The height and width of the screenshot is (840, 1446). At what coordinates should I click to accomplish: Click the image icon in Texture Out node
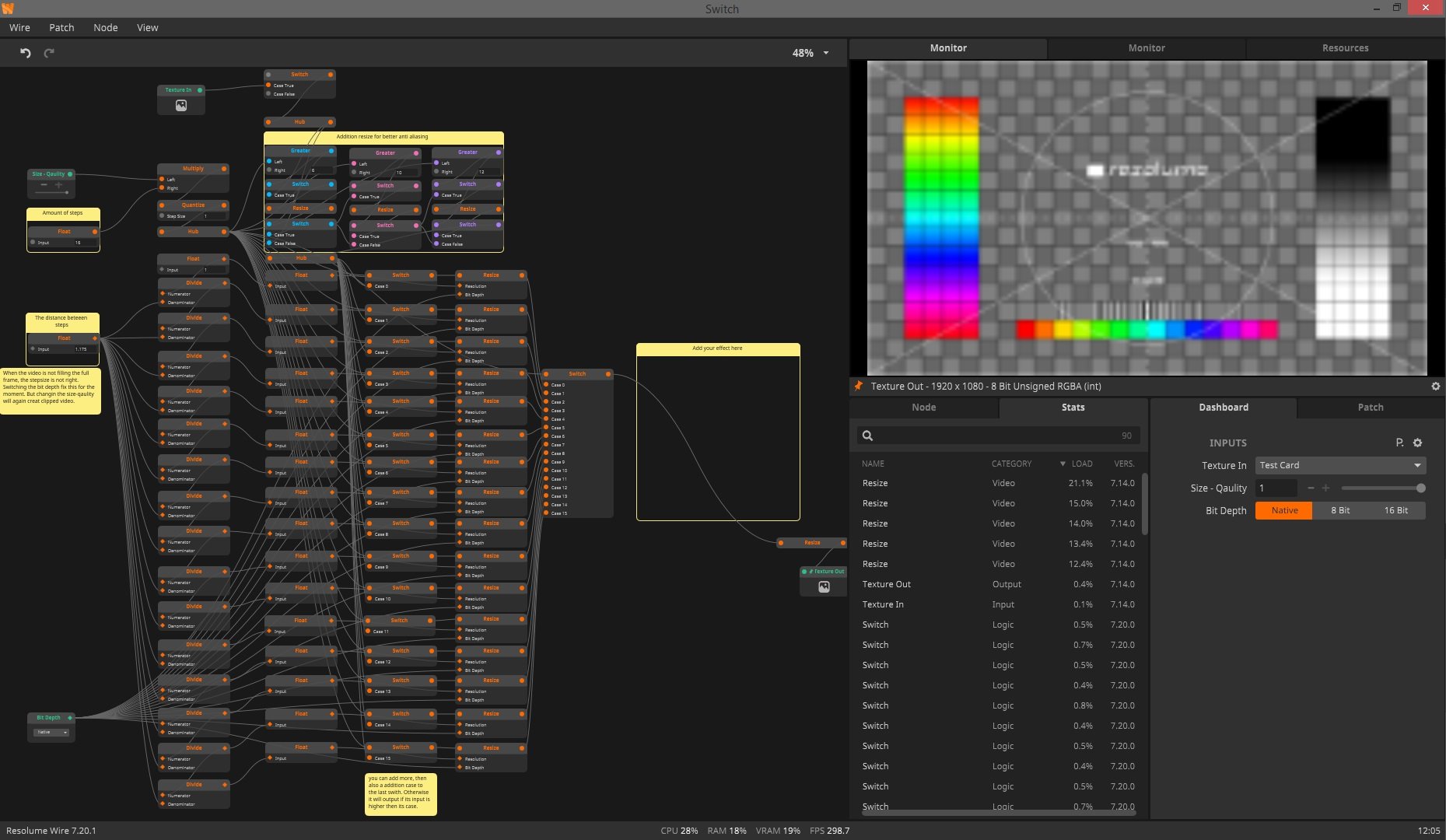click(824, 587)
